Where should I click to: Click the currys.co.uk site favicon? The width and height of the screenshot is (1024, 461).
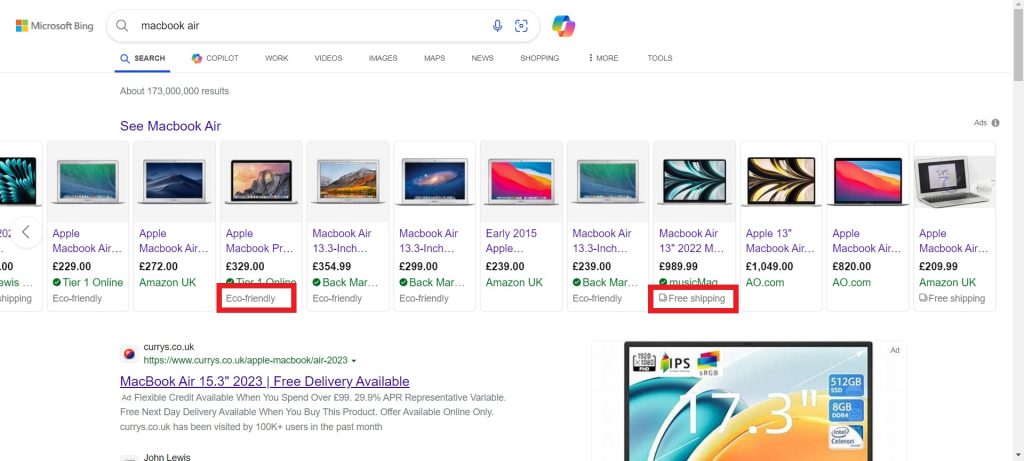129,353
